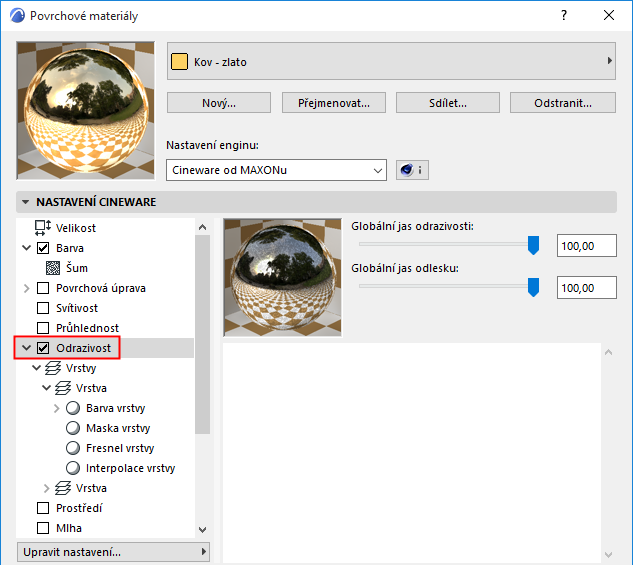This screenshot has height=565, width=633.
Task: Select the Velikost tree item
Action: 76,228
